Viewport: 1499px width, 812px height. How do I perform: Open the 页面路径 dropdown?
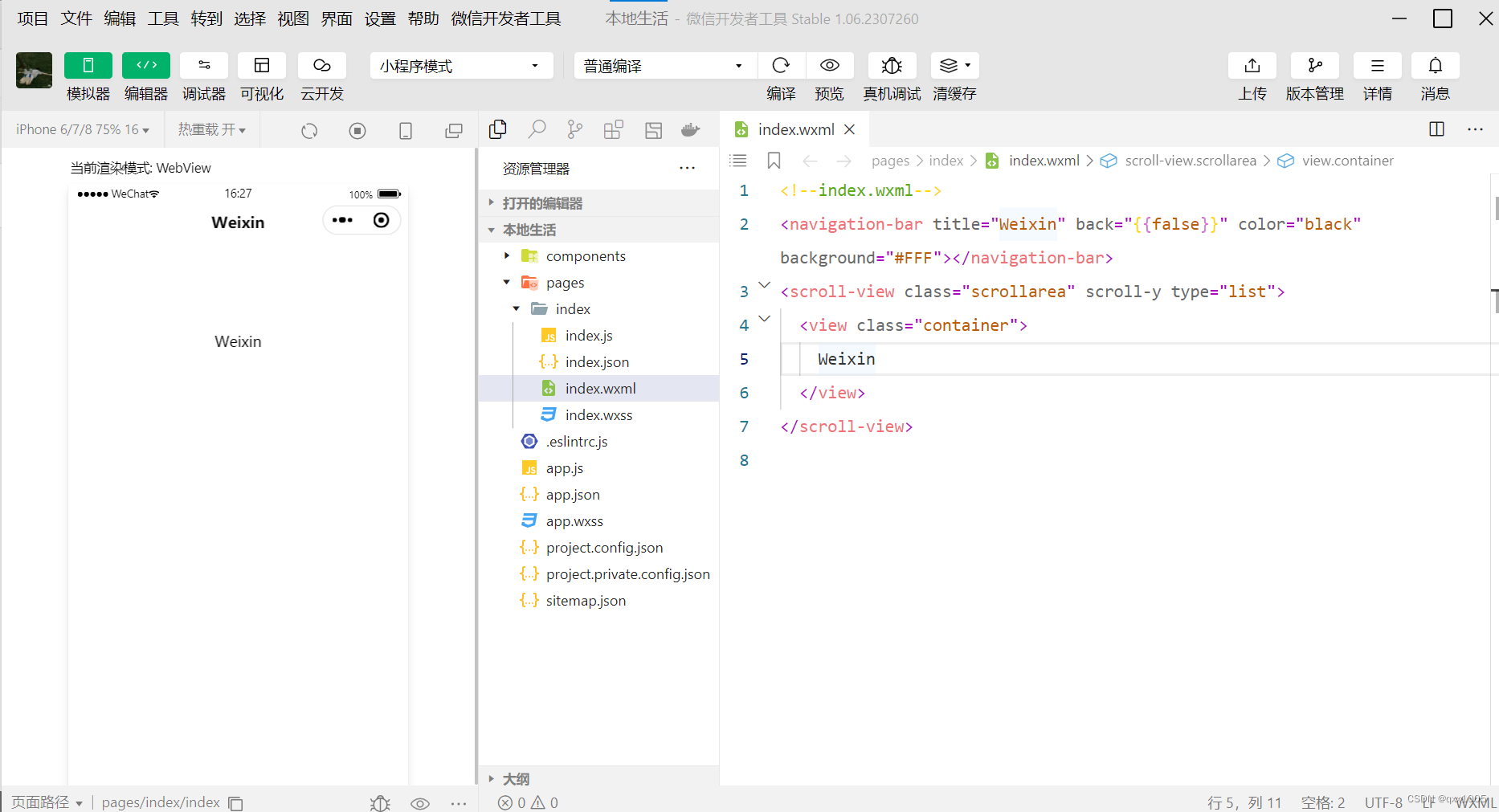point(47,802)
